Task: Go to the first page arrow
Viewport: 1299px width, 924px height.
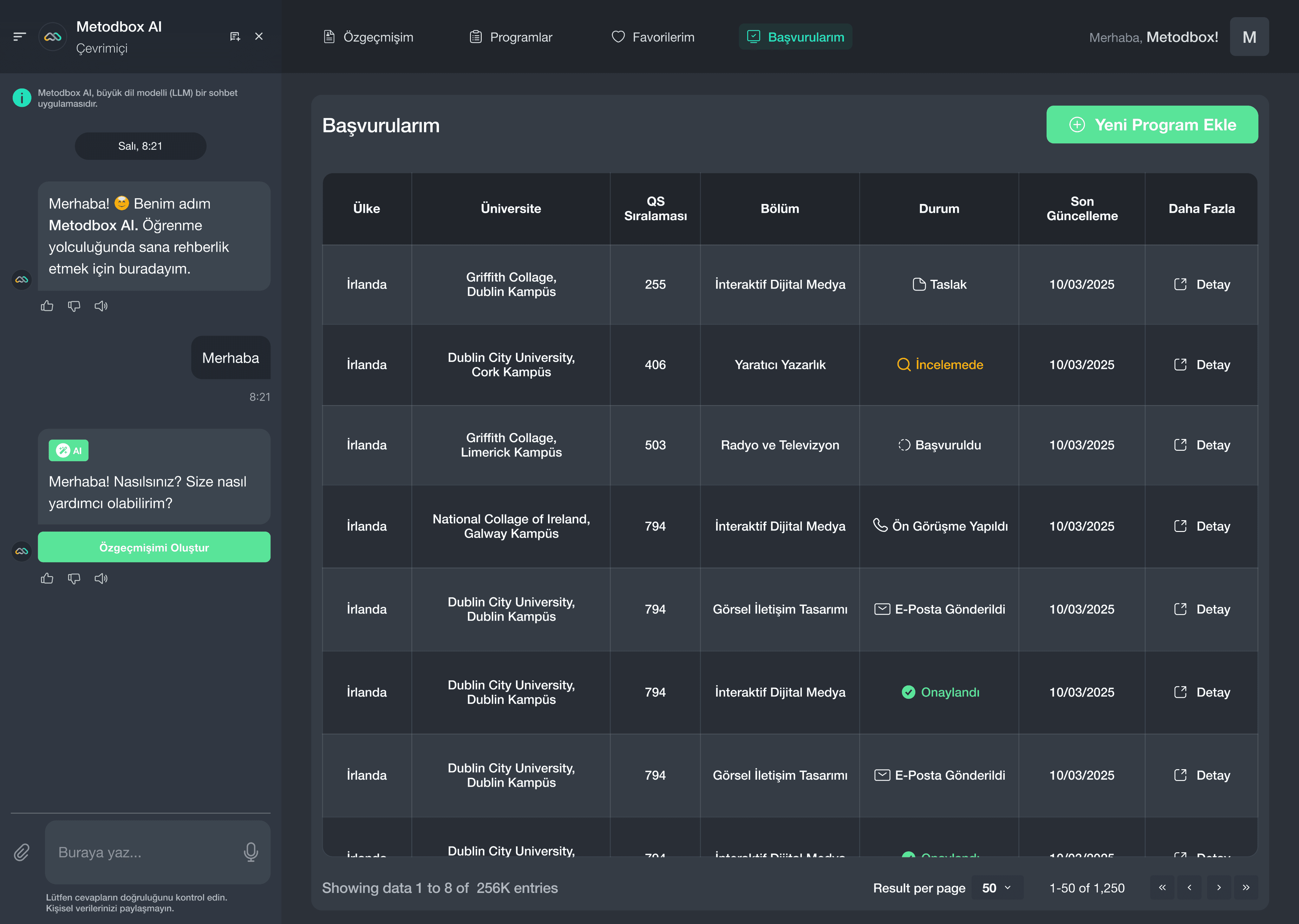Action: point(1162,888)
